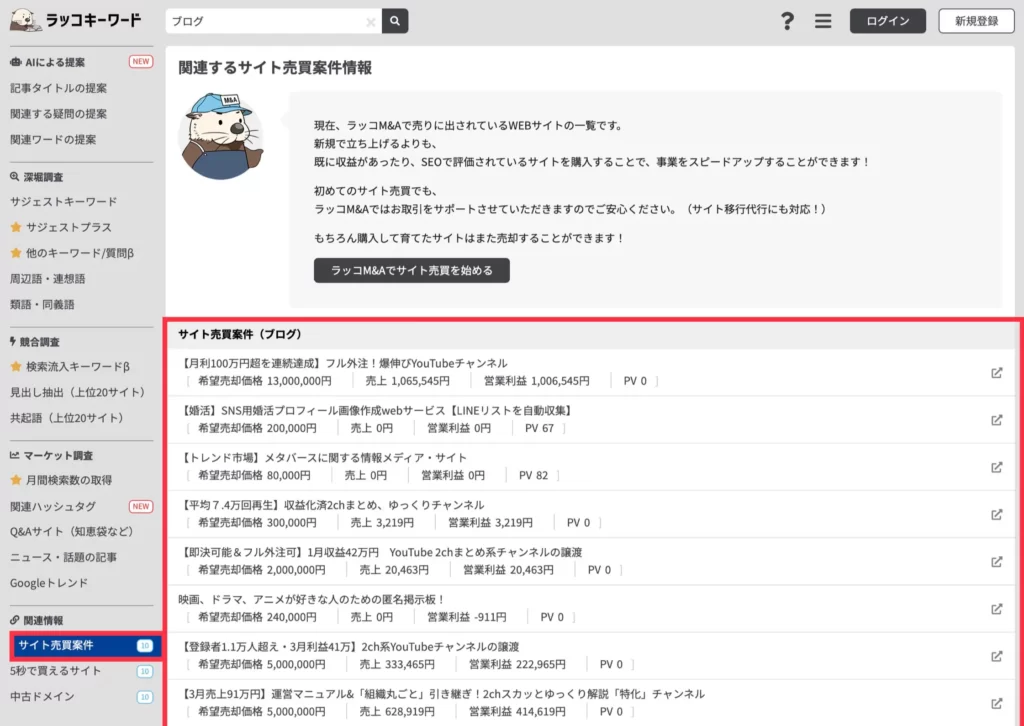
Task: Select 共起語（上位20サイト） in sidebar
Action: click(67, 418)
